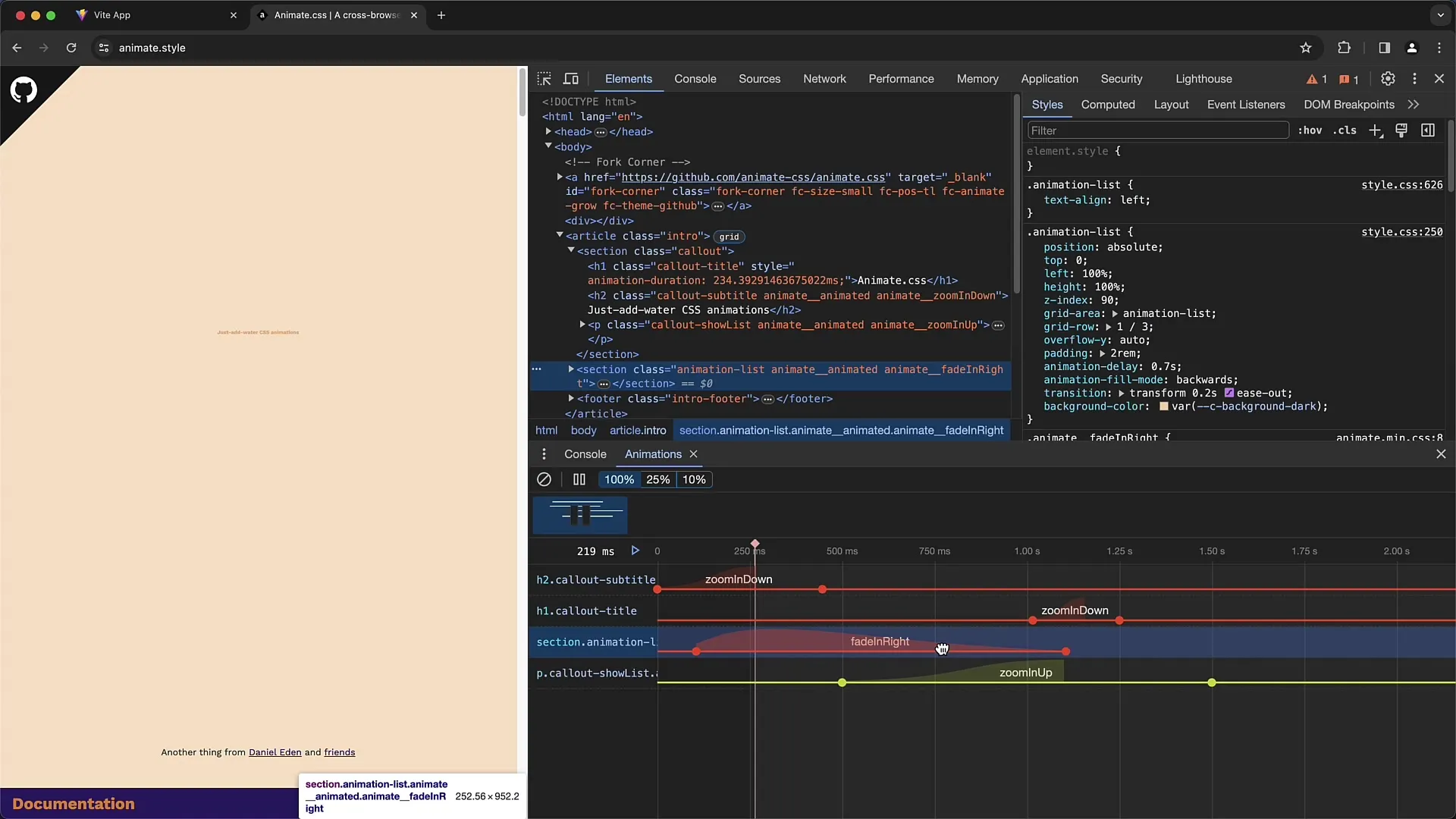This screenshot has width=1456, height=819.
Task: Clear all animations icon
Action: tap(544, 479)
